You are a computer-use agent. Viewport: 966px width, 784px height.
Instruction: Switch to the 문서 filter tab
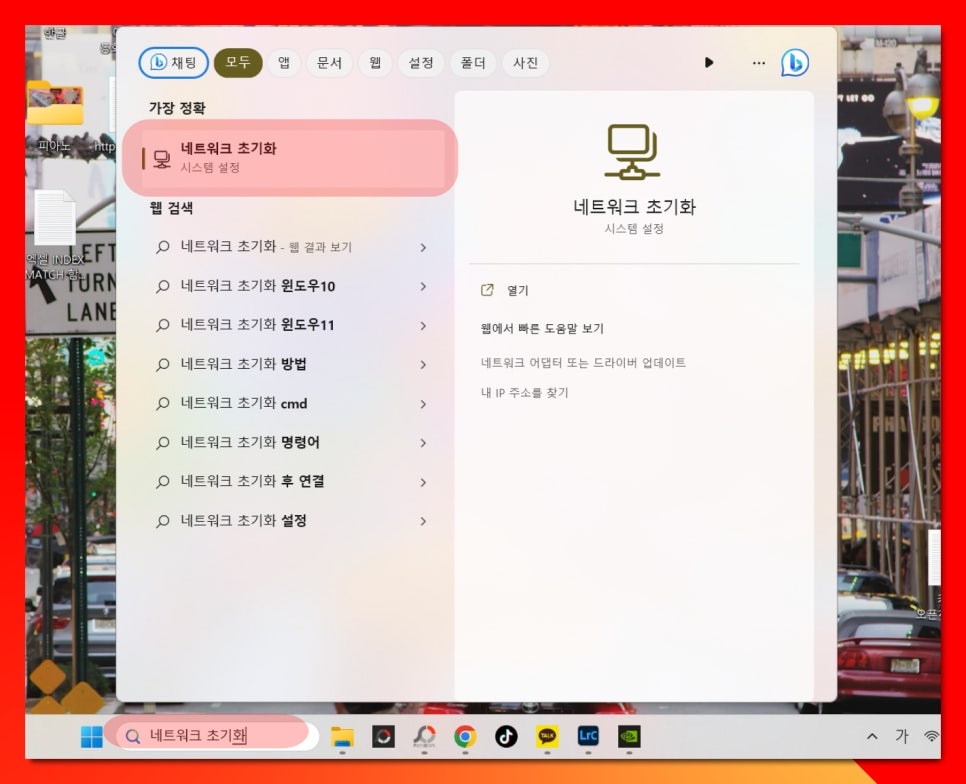pyautogui.click(x=330, y=63)
